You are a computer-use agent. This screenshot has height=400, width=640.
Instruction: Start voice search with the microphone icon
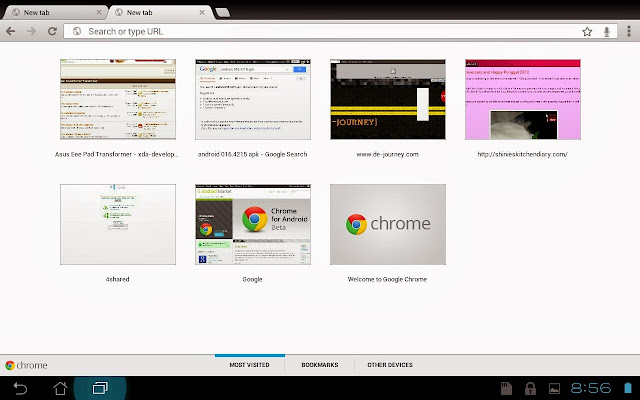point(607,32)
